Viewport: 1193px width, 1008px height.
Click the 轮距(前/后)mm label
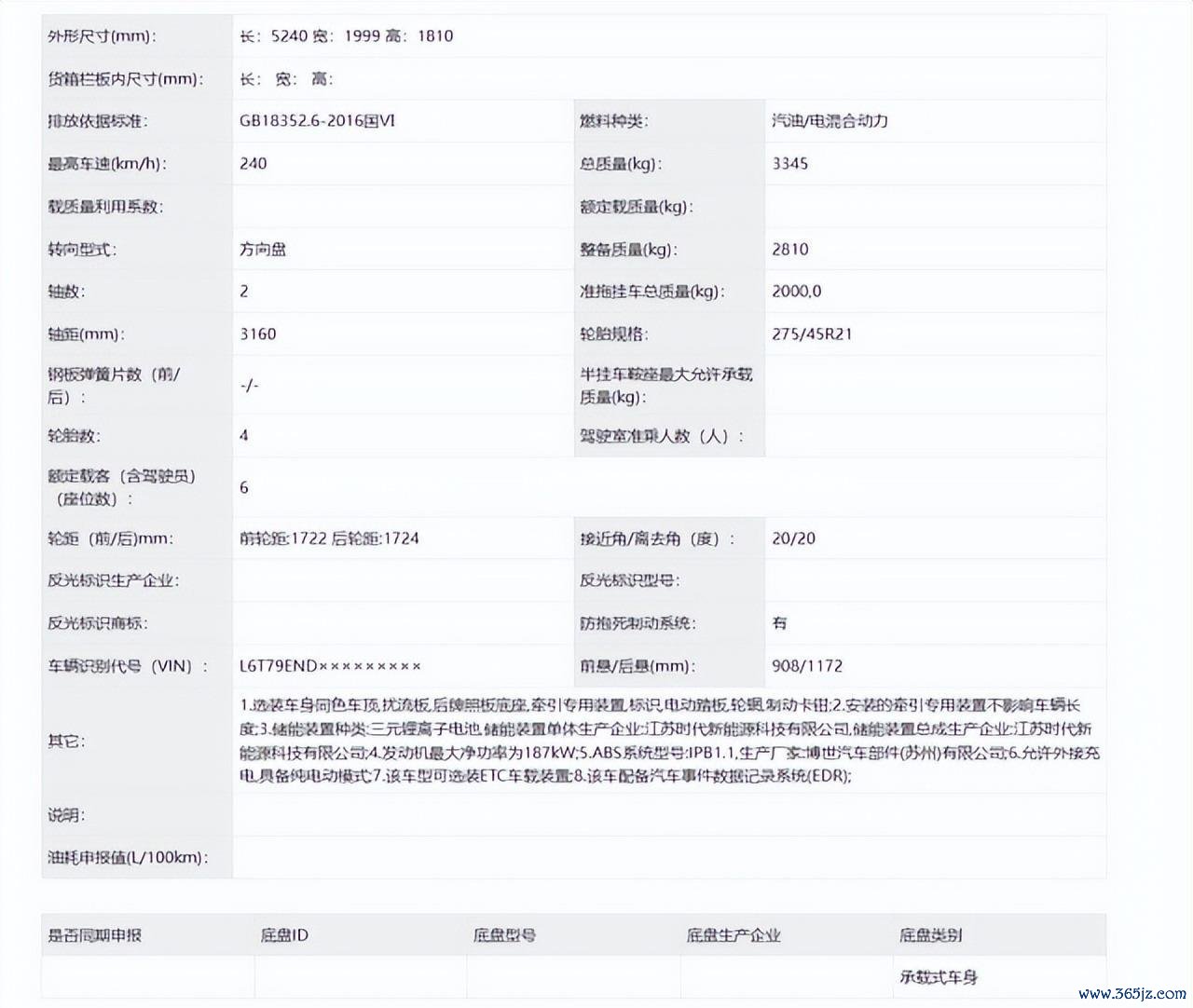tap(110, 538)
